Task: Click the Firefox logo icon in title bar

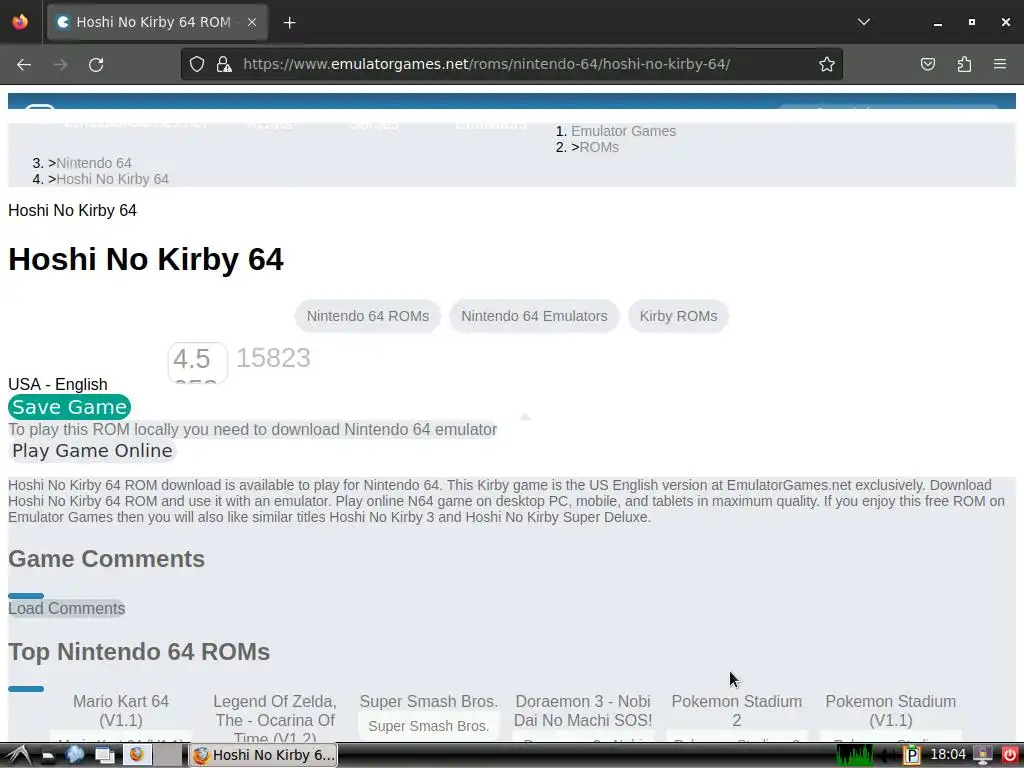Action: click(x=20, y=22)
